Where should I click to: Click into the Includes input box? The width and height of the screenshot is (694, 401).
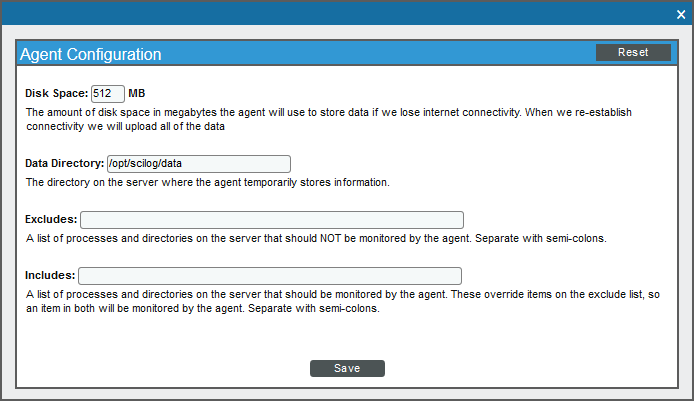point(270,276)
